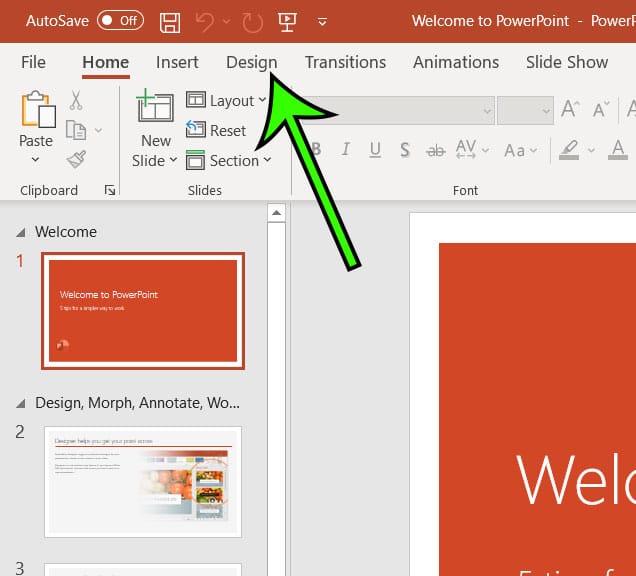The image size is (636, 576).
Task: Click Increase Font Size icon
Action: click(570, 109)
